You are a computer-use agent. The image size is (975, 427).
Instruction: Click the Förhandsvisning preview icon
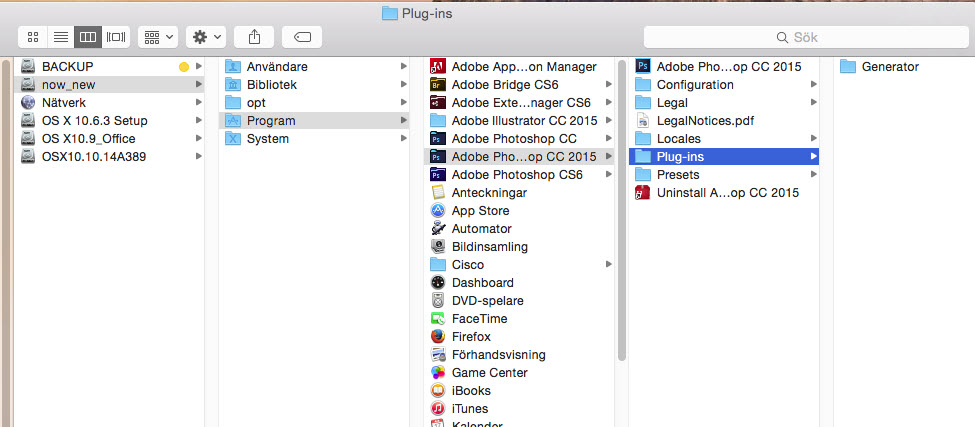tap(438, 355)
